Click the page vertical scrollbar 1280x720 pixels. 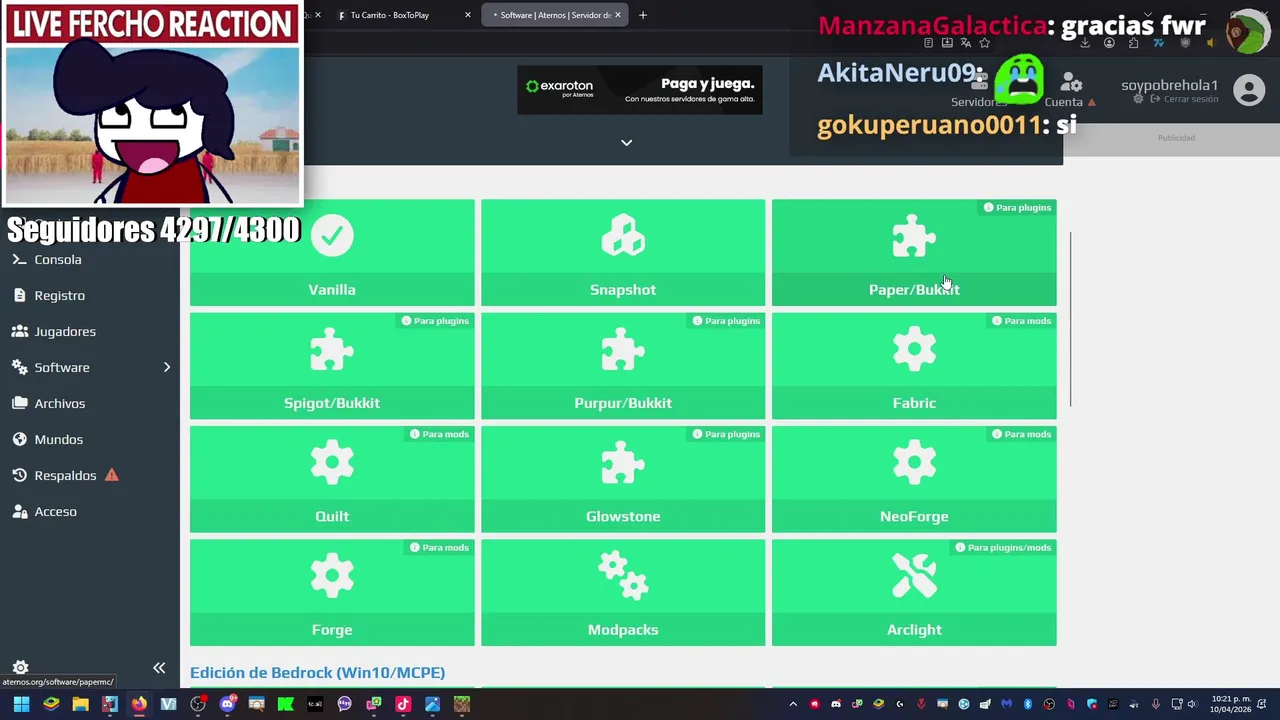pos(1070,319)
